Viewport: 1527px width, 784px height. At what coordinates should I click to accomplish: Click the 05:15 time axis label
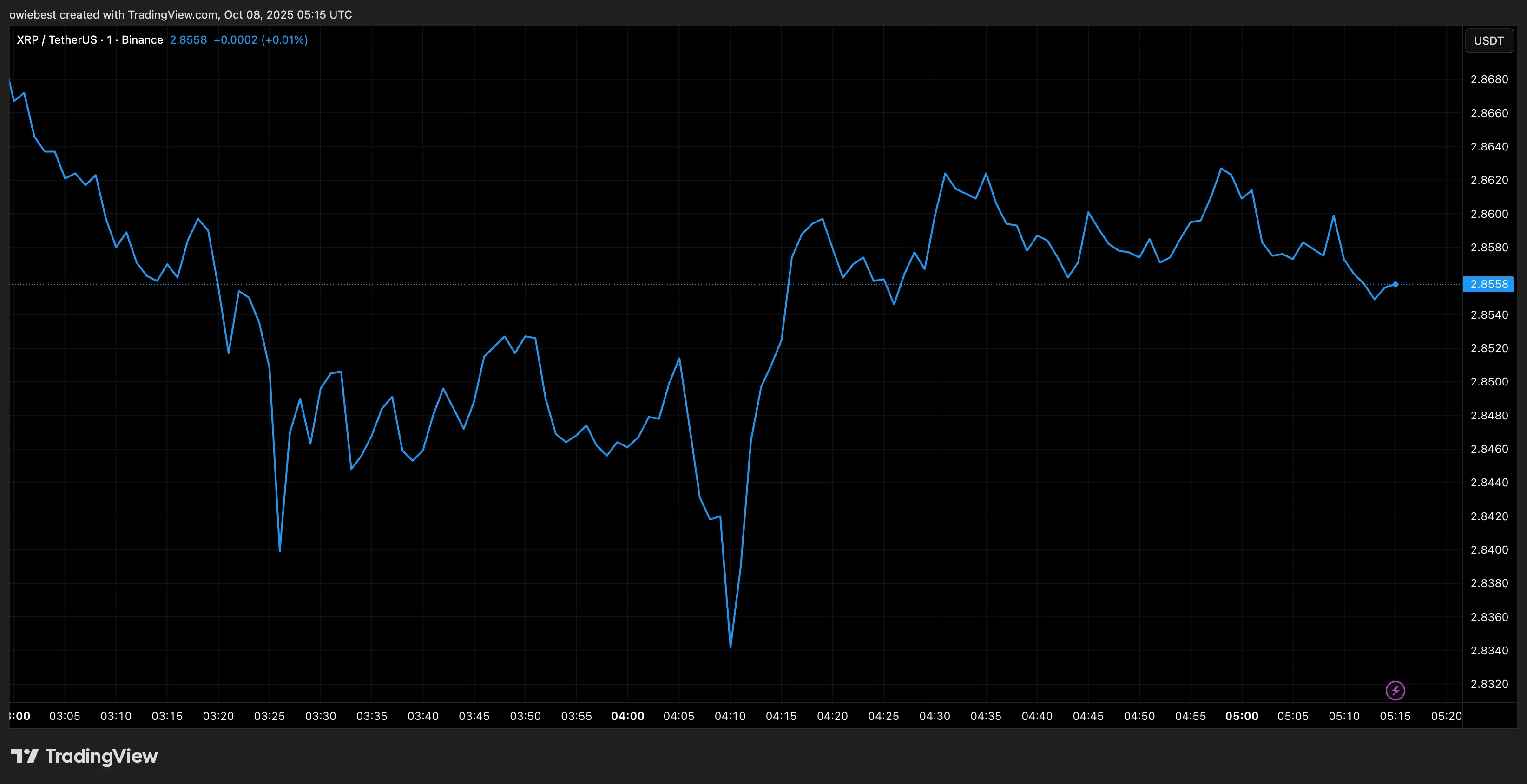tap(1395, 716)
